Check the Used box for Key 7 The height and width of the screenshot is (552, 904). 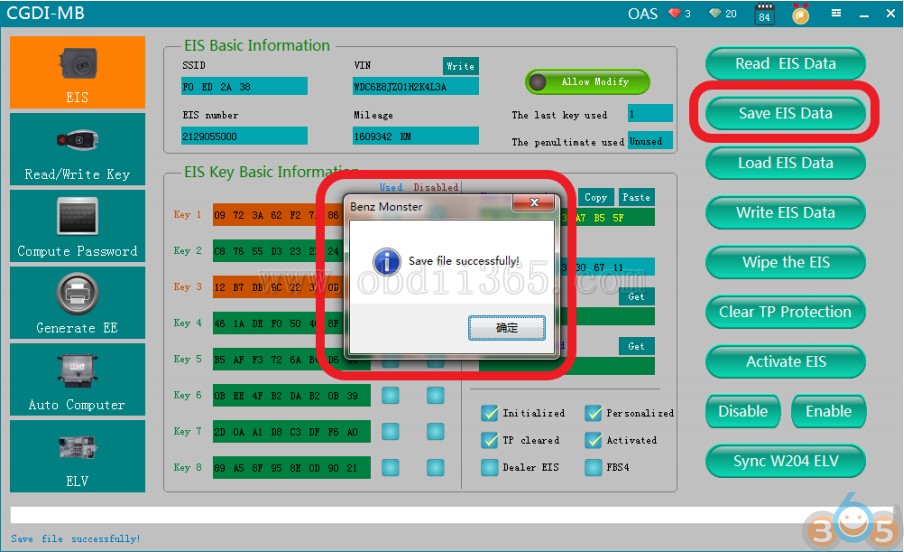[x=390, y=431]
